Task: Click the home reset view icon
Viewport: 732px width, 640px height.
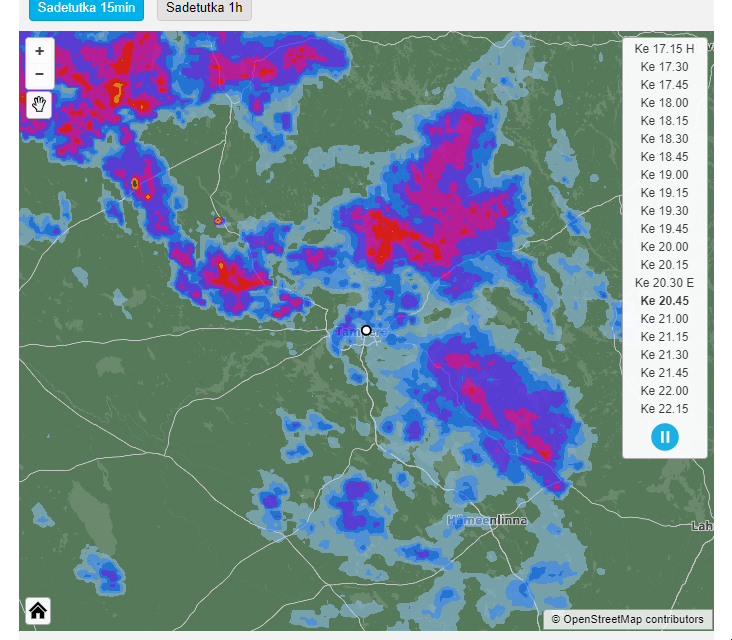Action: (x=38, y=610)
